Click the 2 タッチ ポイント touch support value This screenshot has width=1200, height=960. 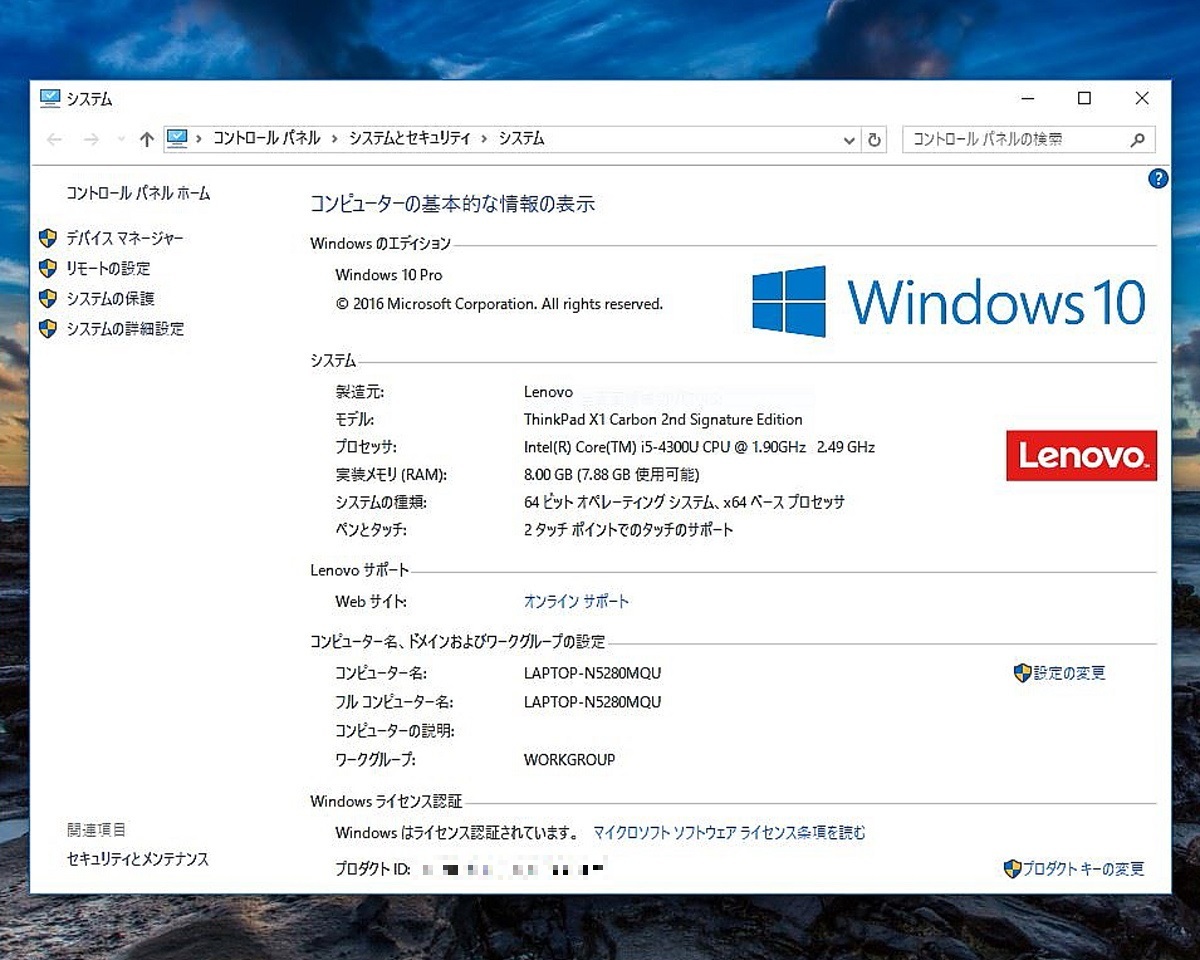pyautogui.click(x=629, y=530)
